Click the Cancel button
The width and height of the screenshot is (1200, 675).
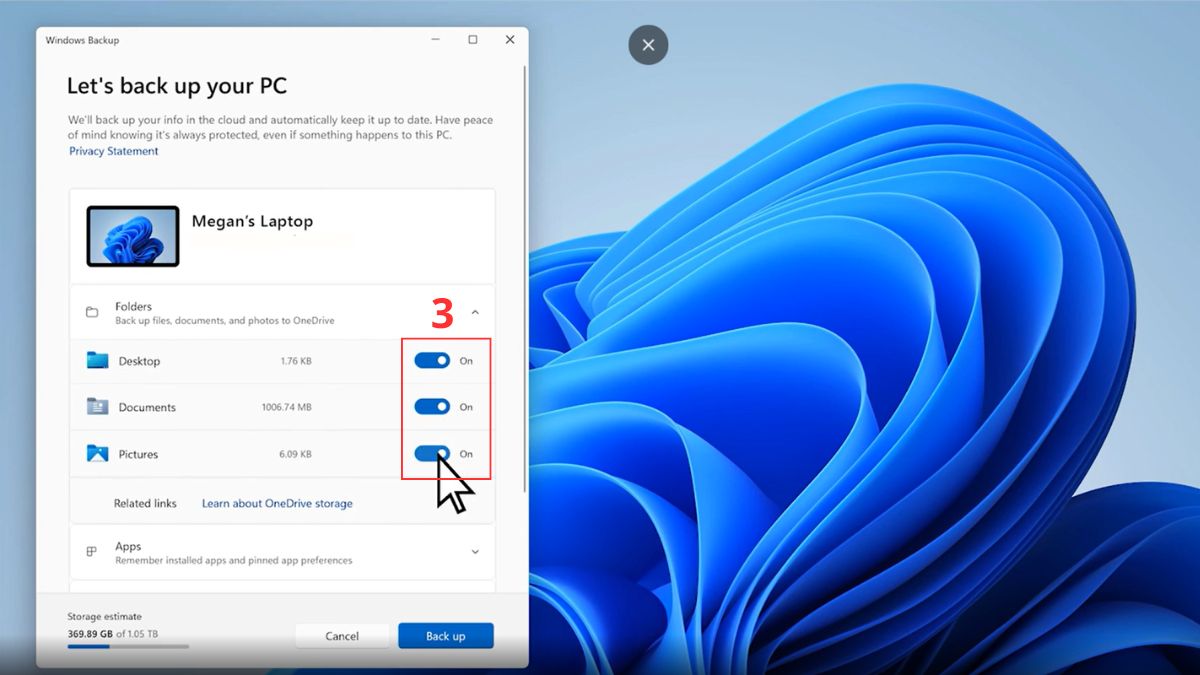[x=342, y=636]
